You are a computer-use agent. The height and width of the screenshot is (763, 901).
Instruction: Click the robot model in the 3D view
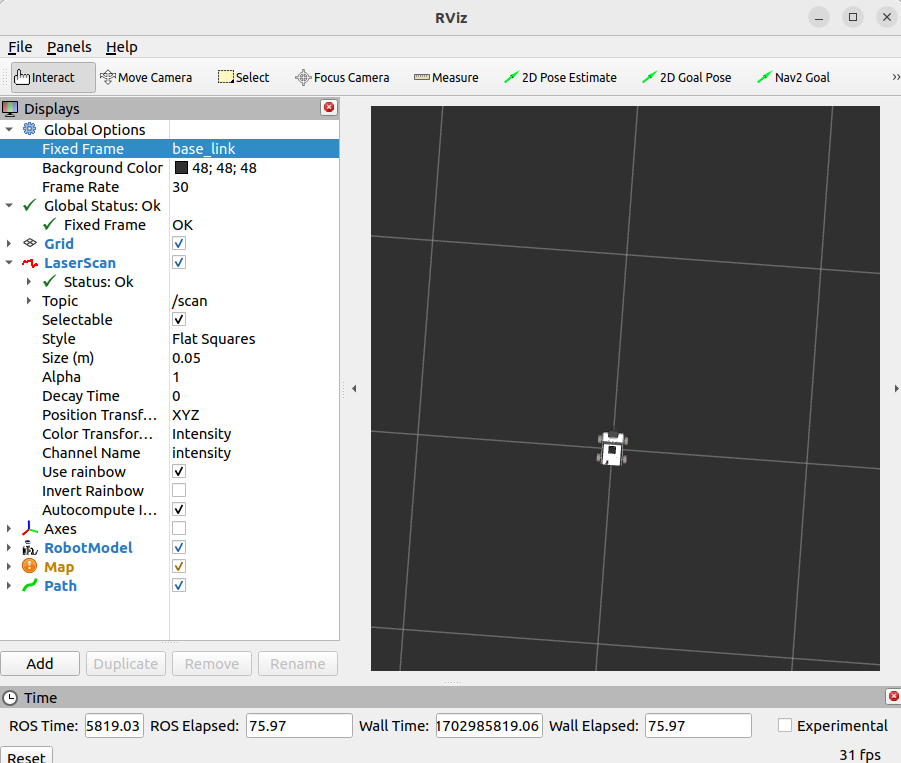613,448
